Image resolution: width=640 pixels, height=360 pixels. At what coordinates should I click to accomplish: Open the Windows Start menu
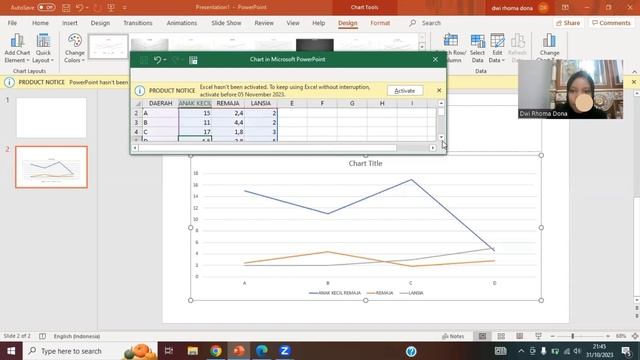(x=11, y=351)
